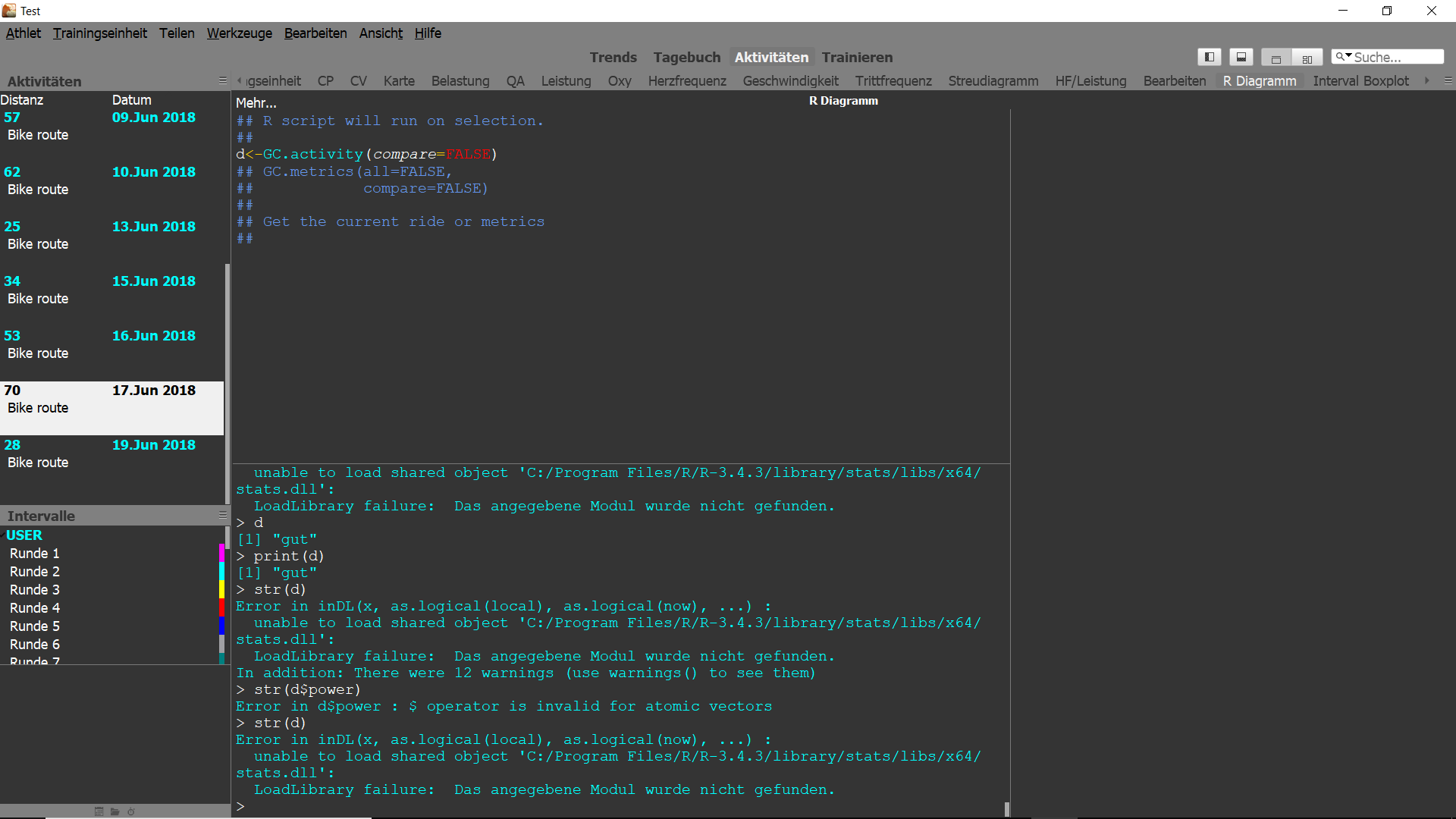
Task: Open the Leistung chart tab
Action: (x=566, y=81)
